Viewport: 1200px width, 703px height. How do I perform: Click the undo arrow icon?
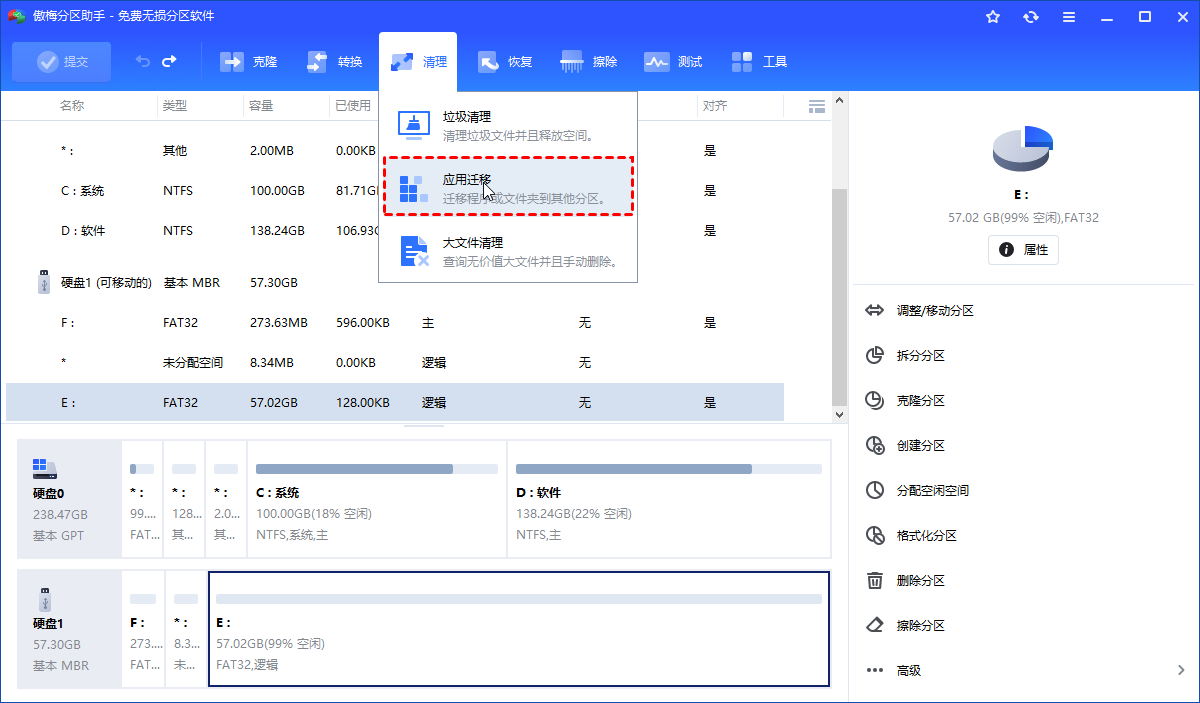(143, 62)
